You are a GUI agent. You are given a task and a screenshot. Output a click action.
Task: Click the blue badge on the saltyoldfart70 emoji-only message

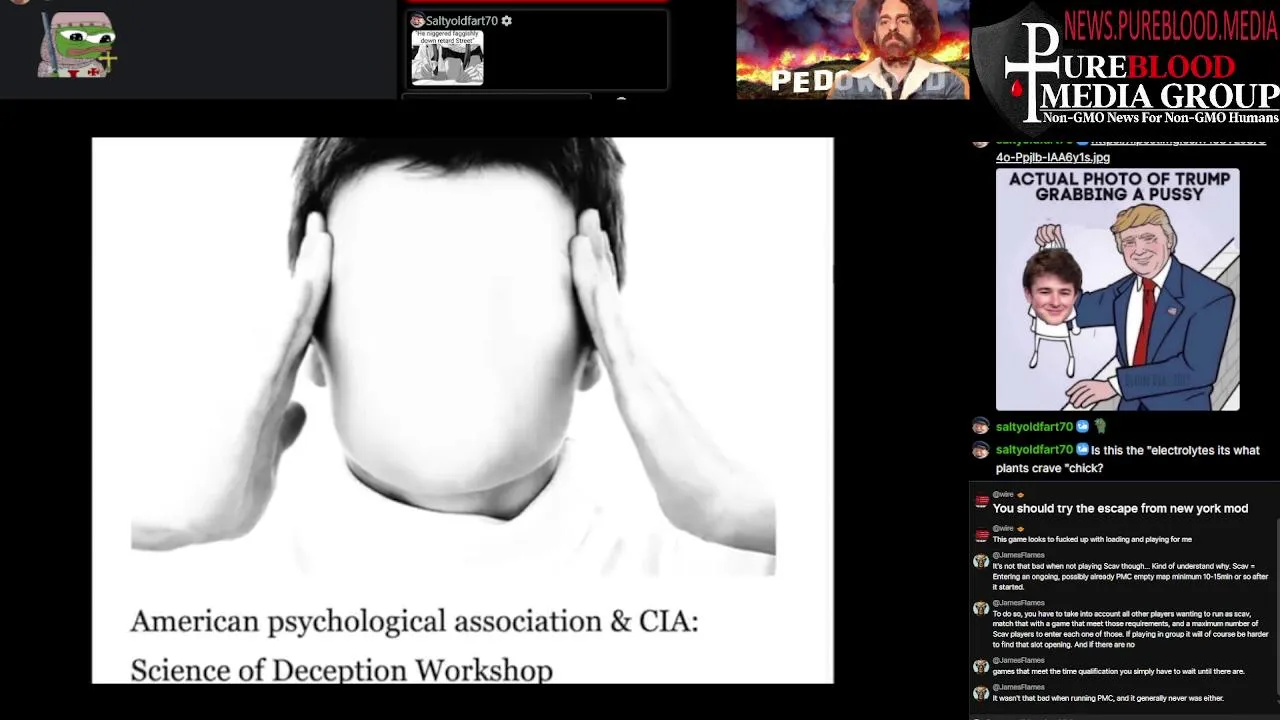1082,427
